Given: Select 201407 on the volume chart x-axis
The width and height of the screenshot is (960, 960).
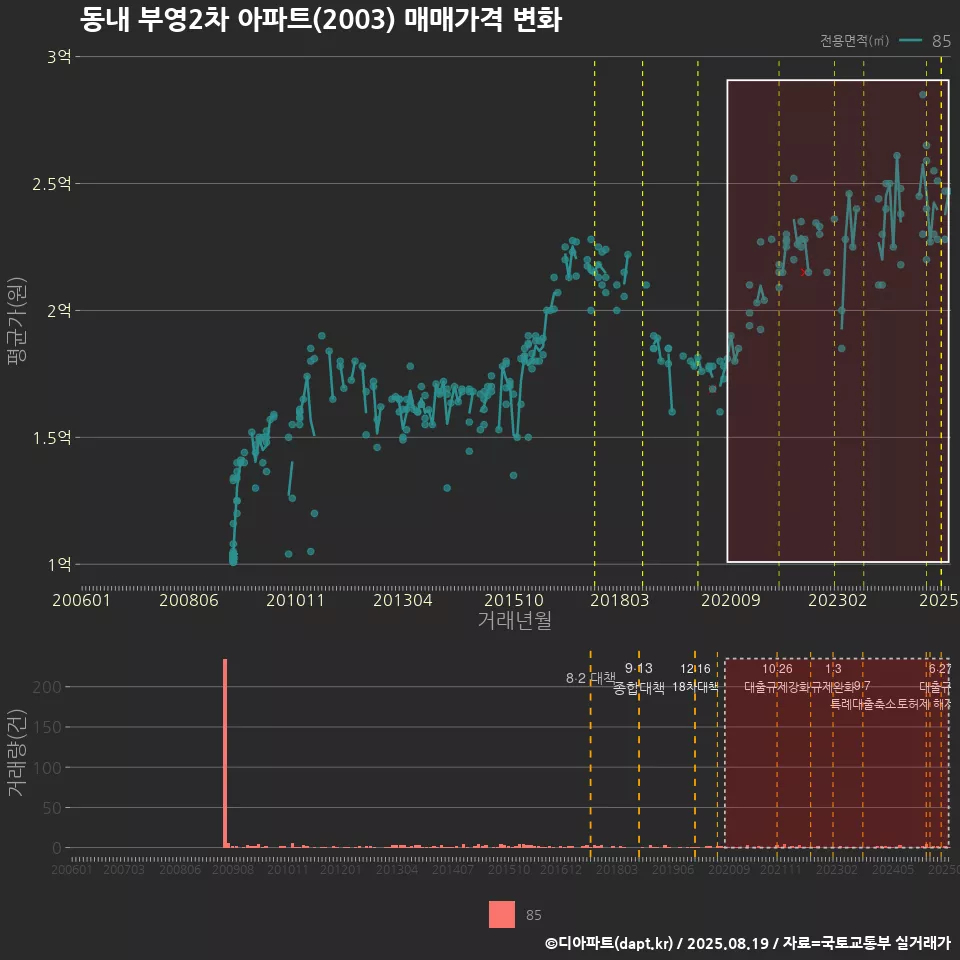Looking at the screenshot, I should 452,870.
